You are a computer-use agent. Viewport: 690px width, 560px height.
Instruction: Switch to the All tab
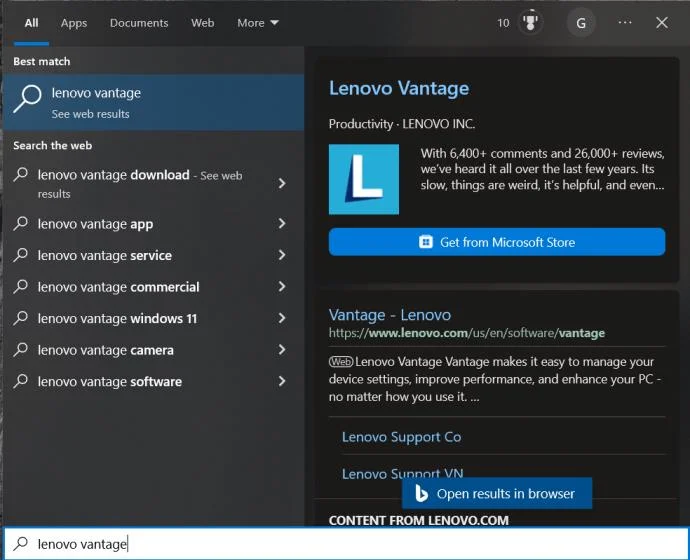(x=31, y=23)
